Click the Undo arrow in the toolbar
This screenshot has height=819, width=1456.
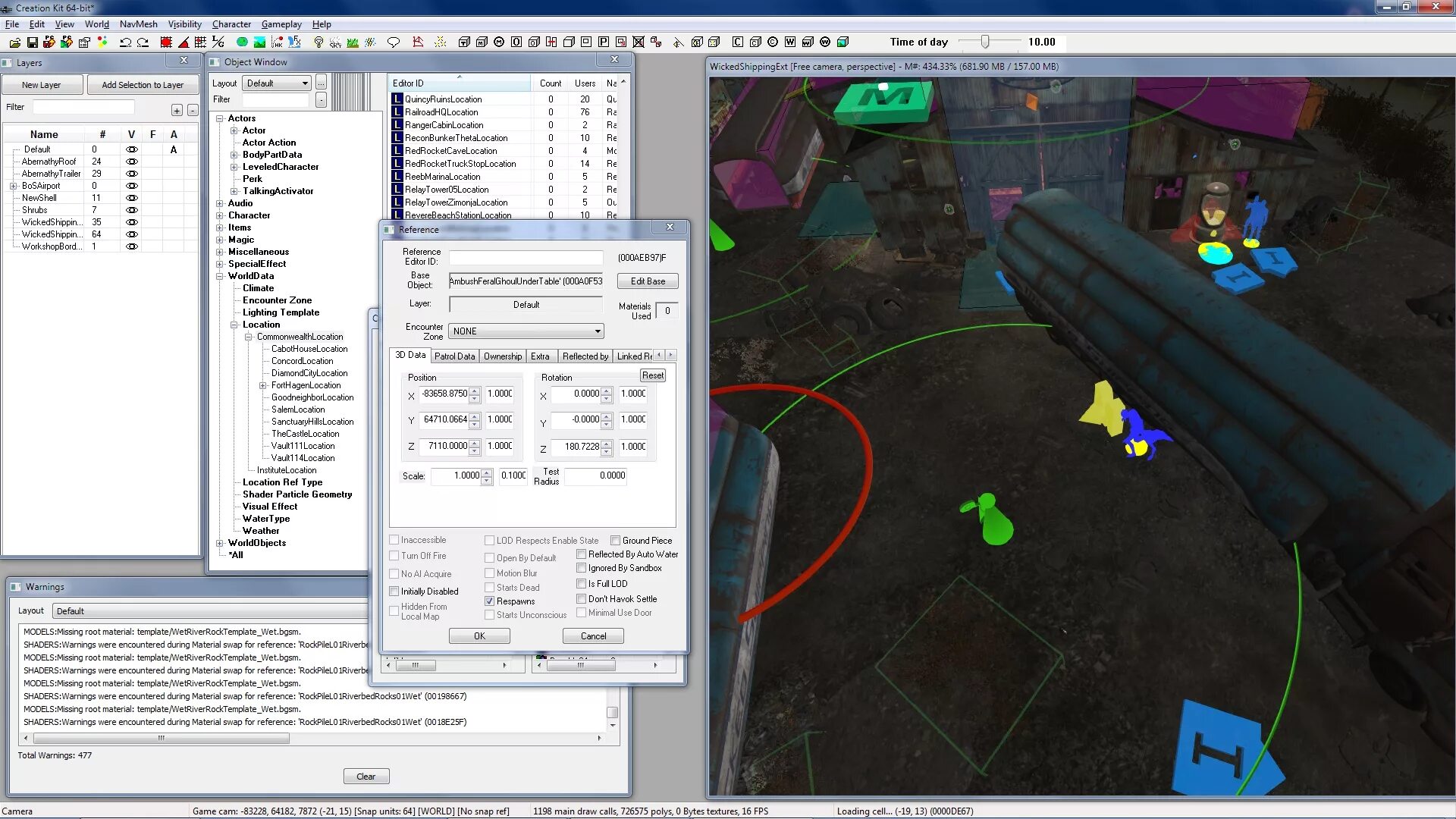125,42
